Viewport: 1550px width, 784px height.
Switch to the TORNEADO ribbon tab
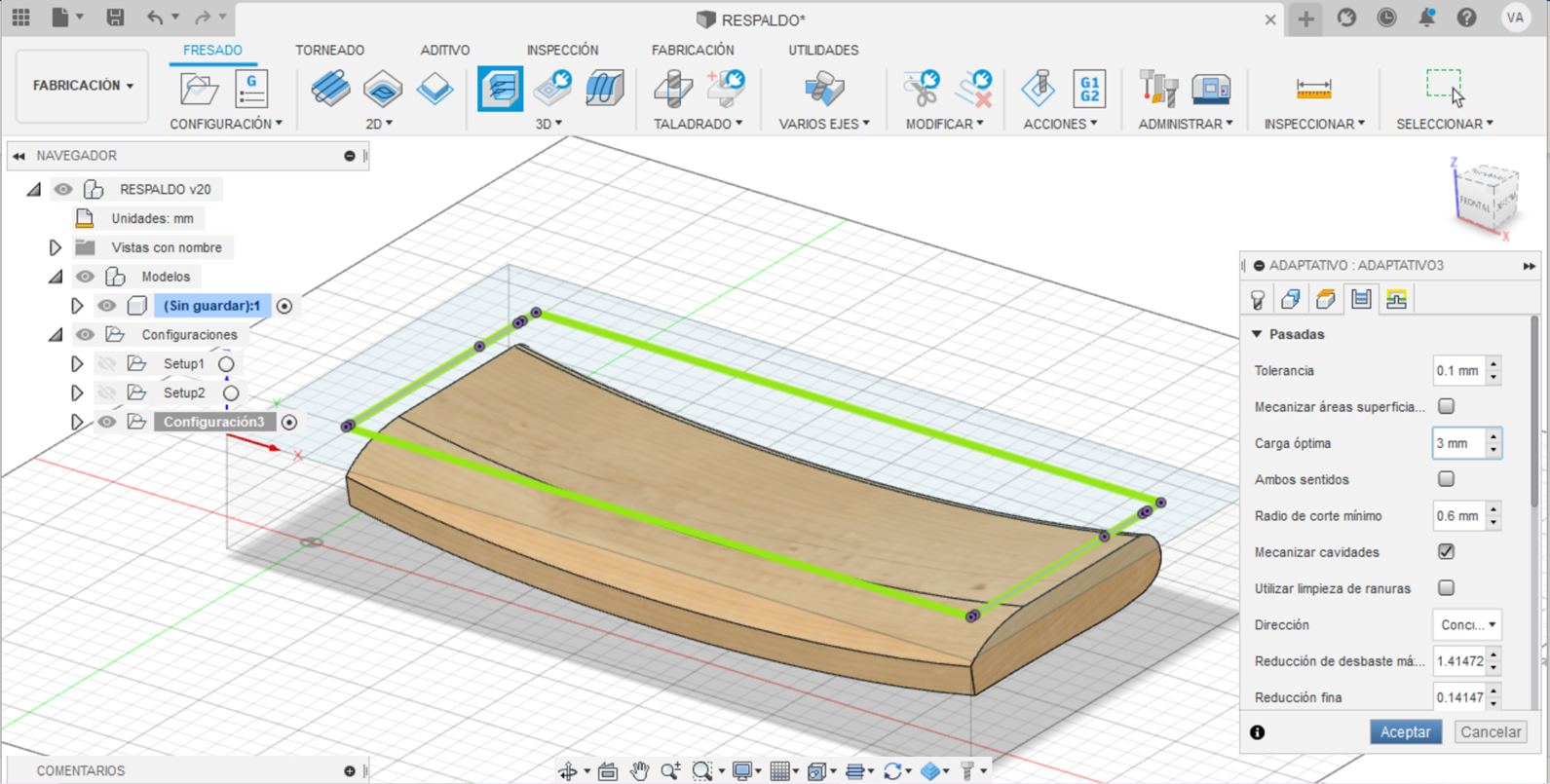[x=329, y=50]
